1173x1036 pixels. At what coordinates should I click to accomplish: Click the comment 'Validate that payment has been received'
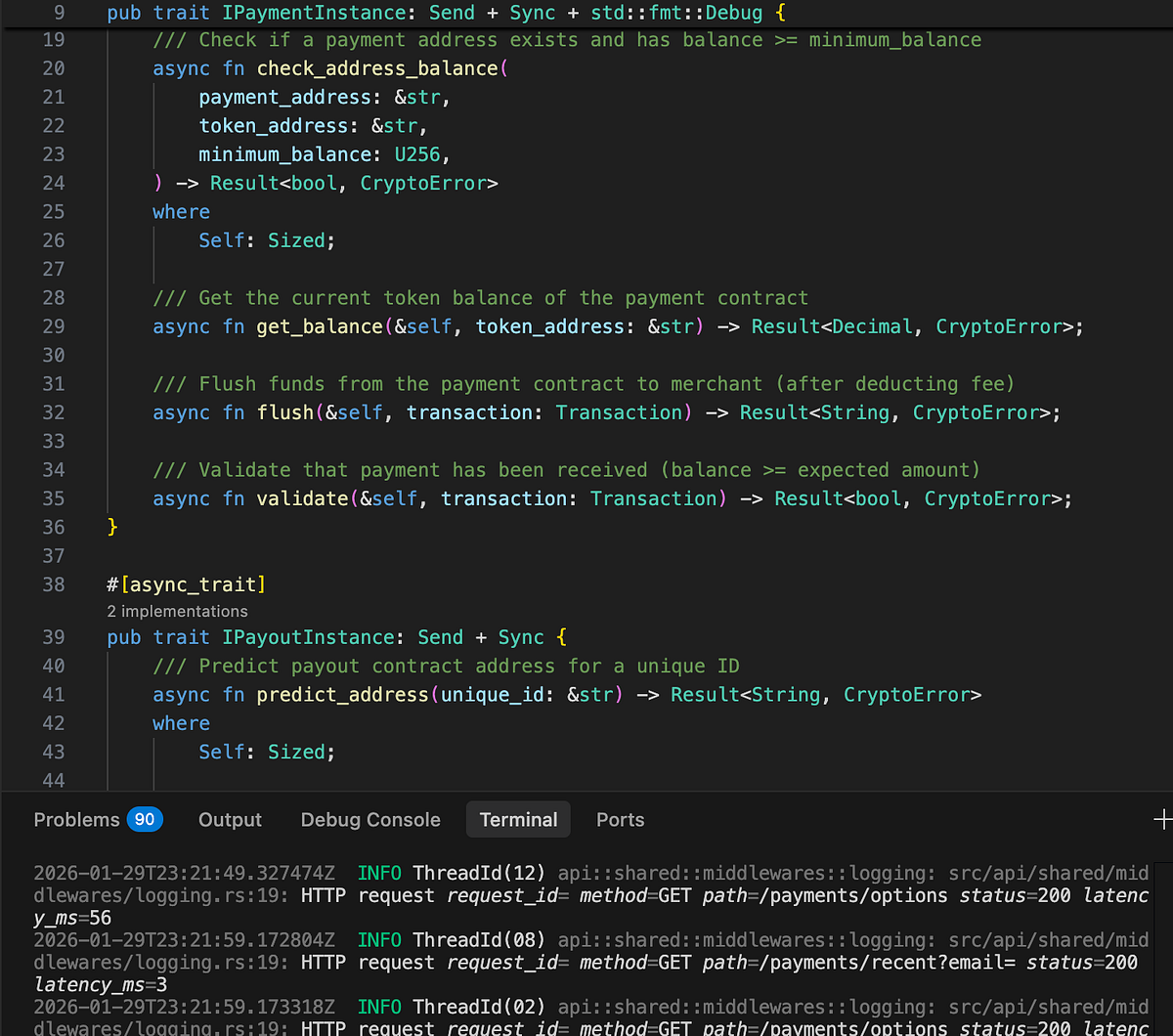423,470
